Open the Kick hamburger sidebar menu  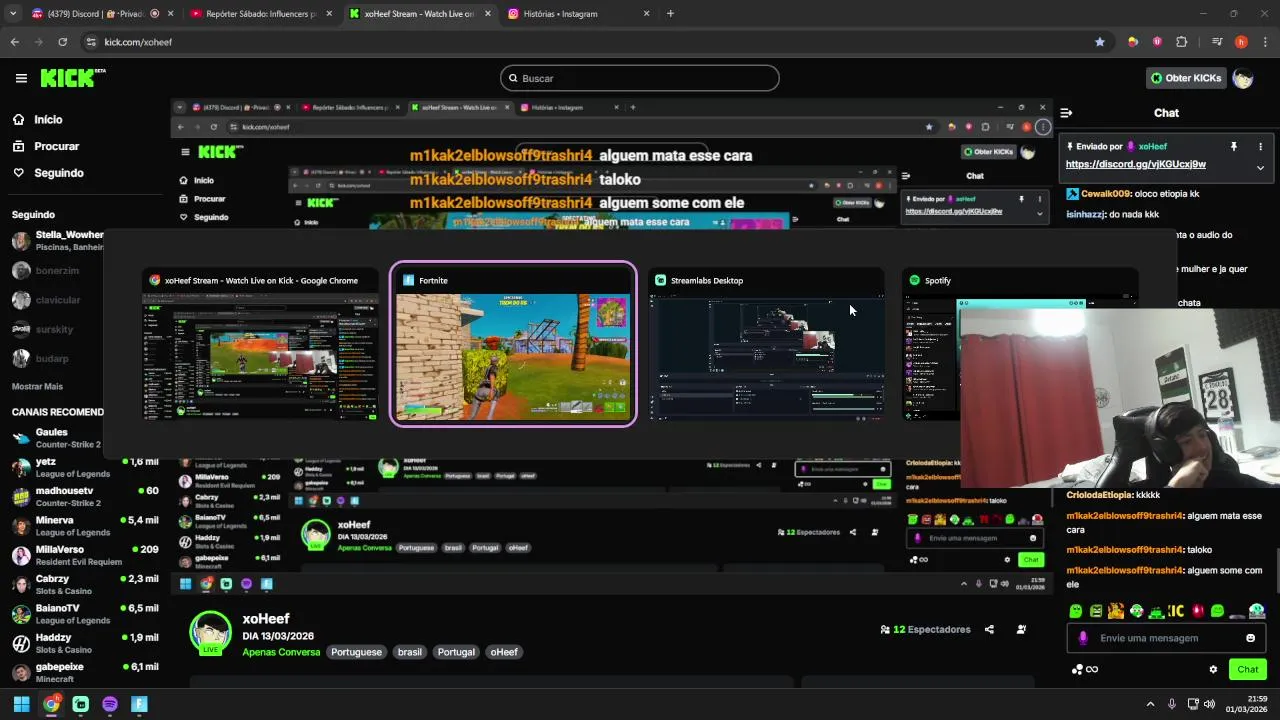(x=21, y=78)
